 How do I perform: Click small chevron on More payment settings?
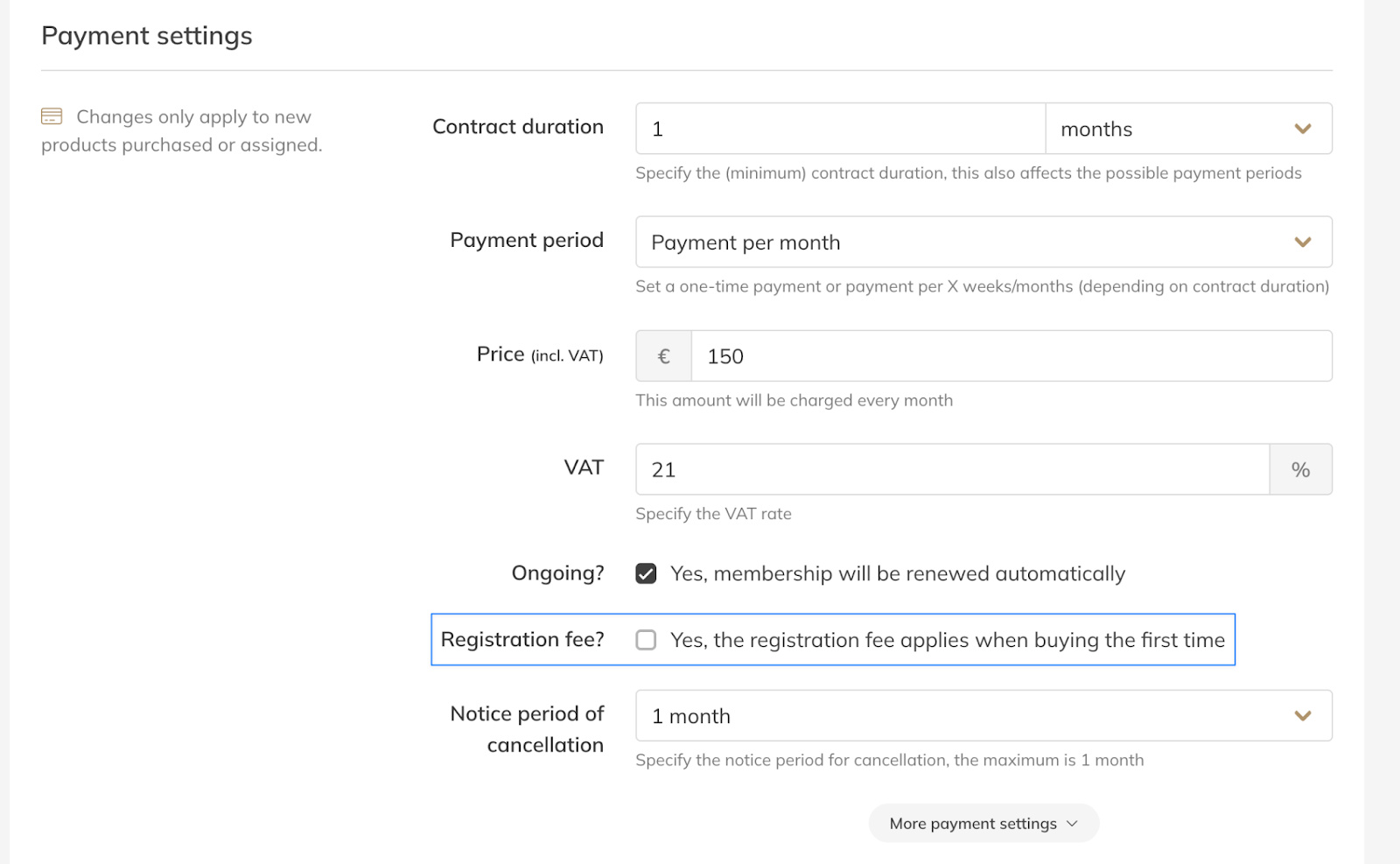point(1072,824)
